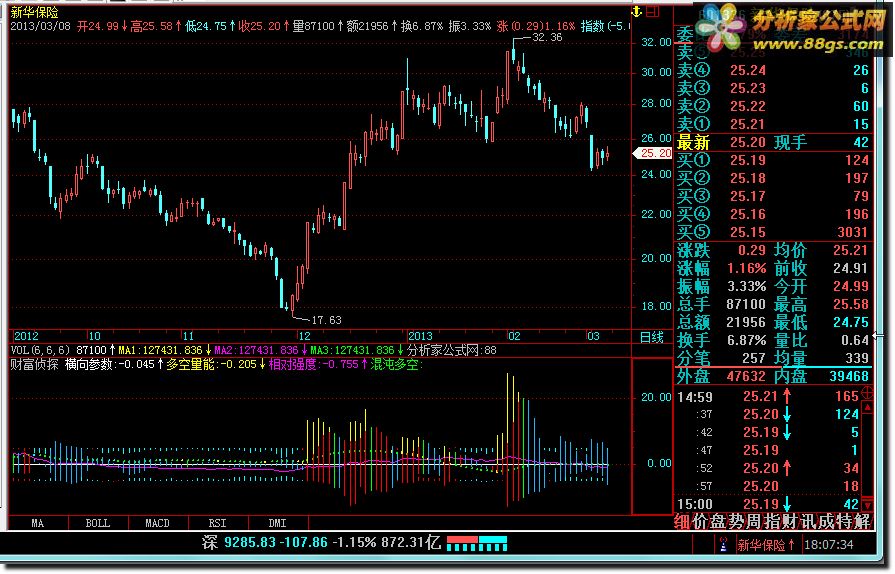895x574 pixels.
Task: Click the 2013 label on the time axis
Action: (421, 337)
